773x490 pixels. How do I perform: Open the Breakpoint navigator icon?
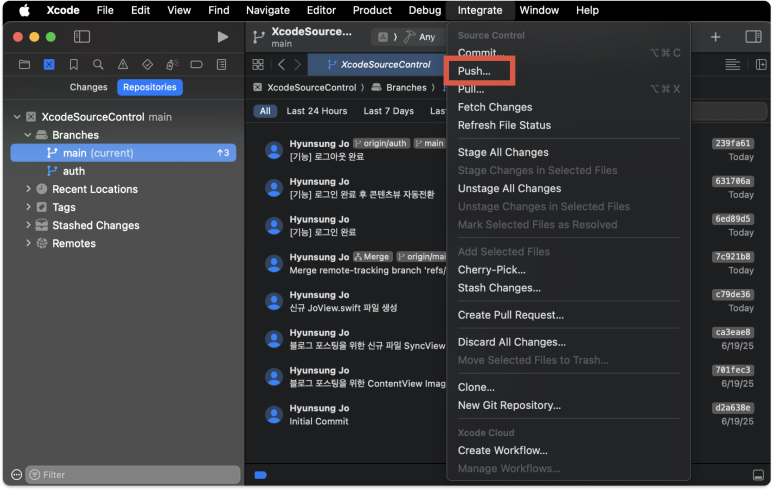tap(197, 65)
